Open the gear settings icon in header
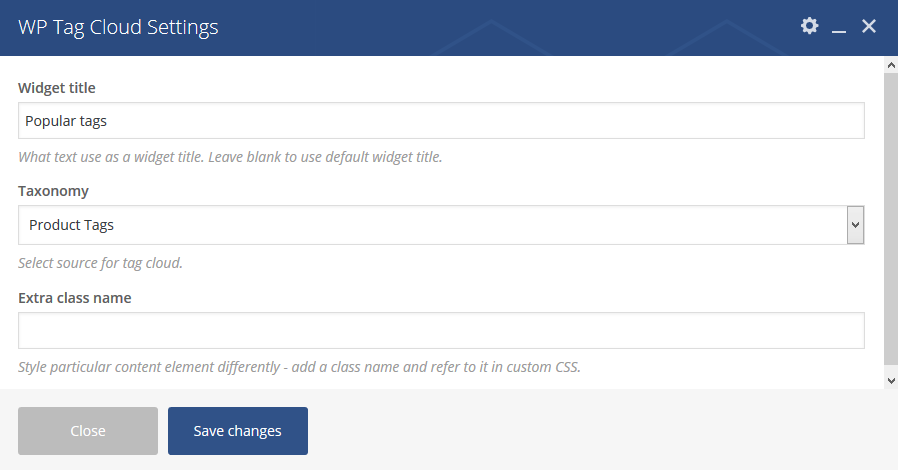 pos(809,26)
